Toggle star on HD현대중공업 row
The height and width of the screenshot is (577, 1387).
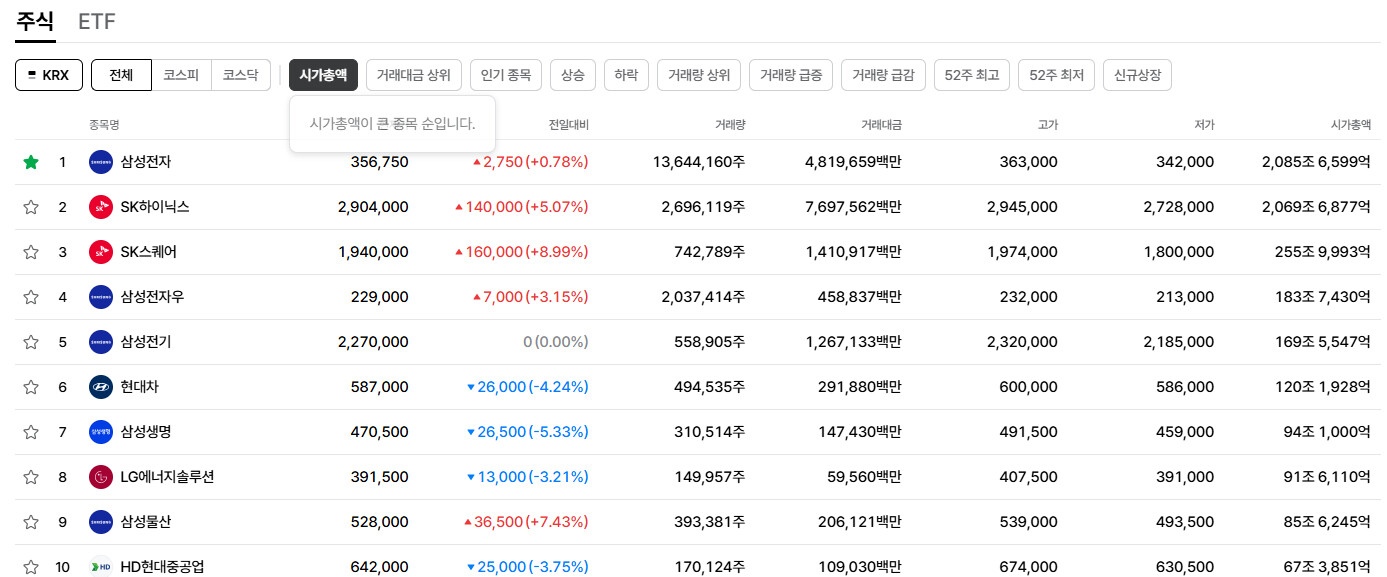point(31,567)
